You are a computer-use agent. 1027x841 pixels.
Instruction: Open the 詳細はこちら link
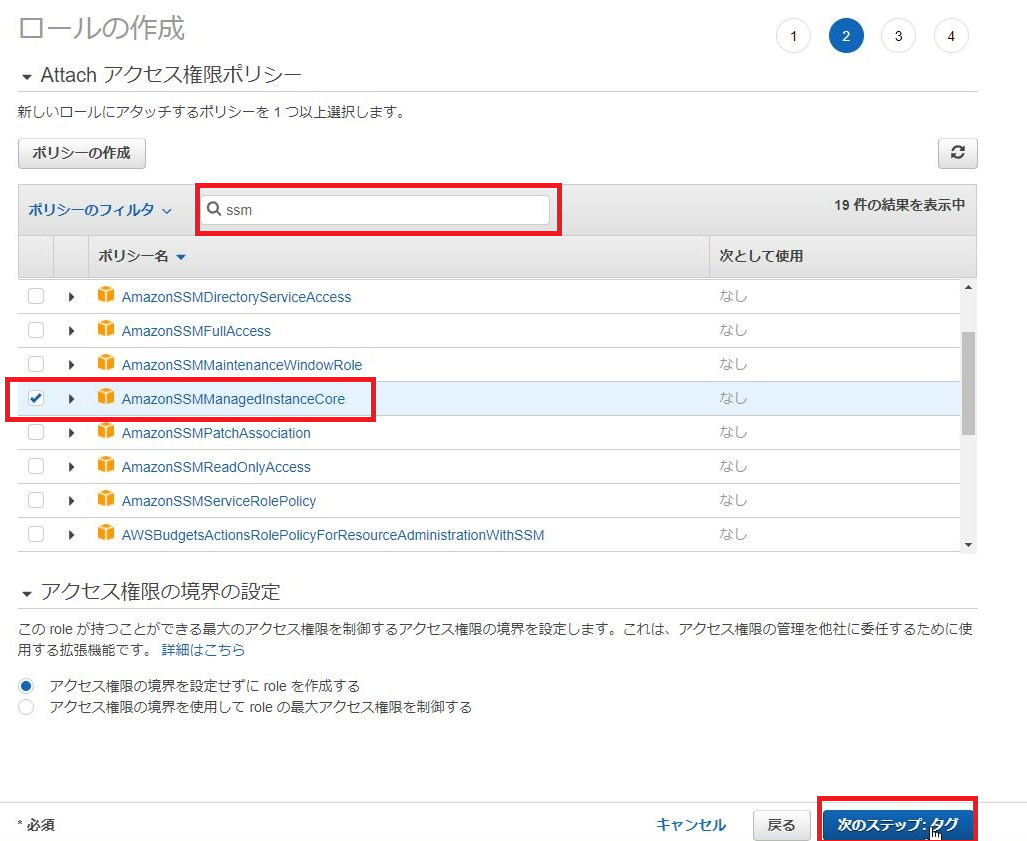pos(203,650)
